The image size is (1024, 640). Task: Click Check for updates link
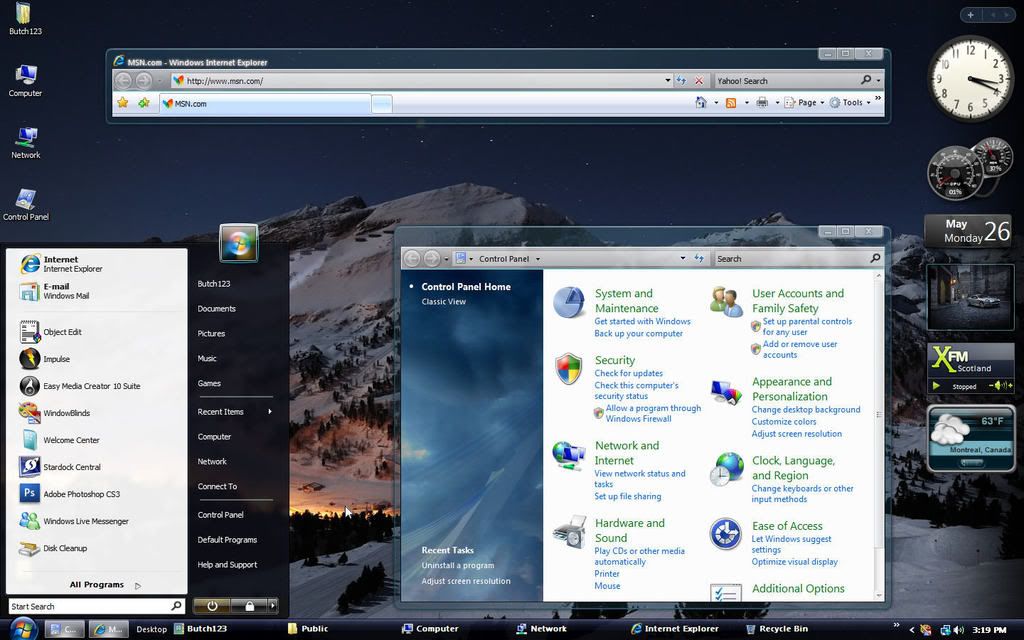pyautogui.click(x=628, y=373)
